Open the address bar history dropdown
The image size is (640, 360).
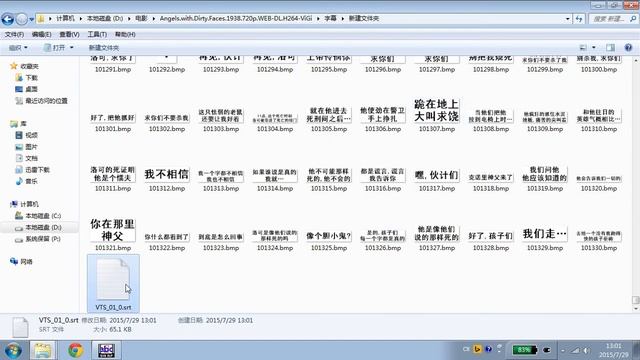coord(567,19)
